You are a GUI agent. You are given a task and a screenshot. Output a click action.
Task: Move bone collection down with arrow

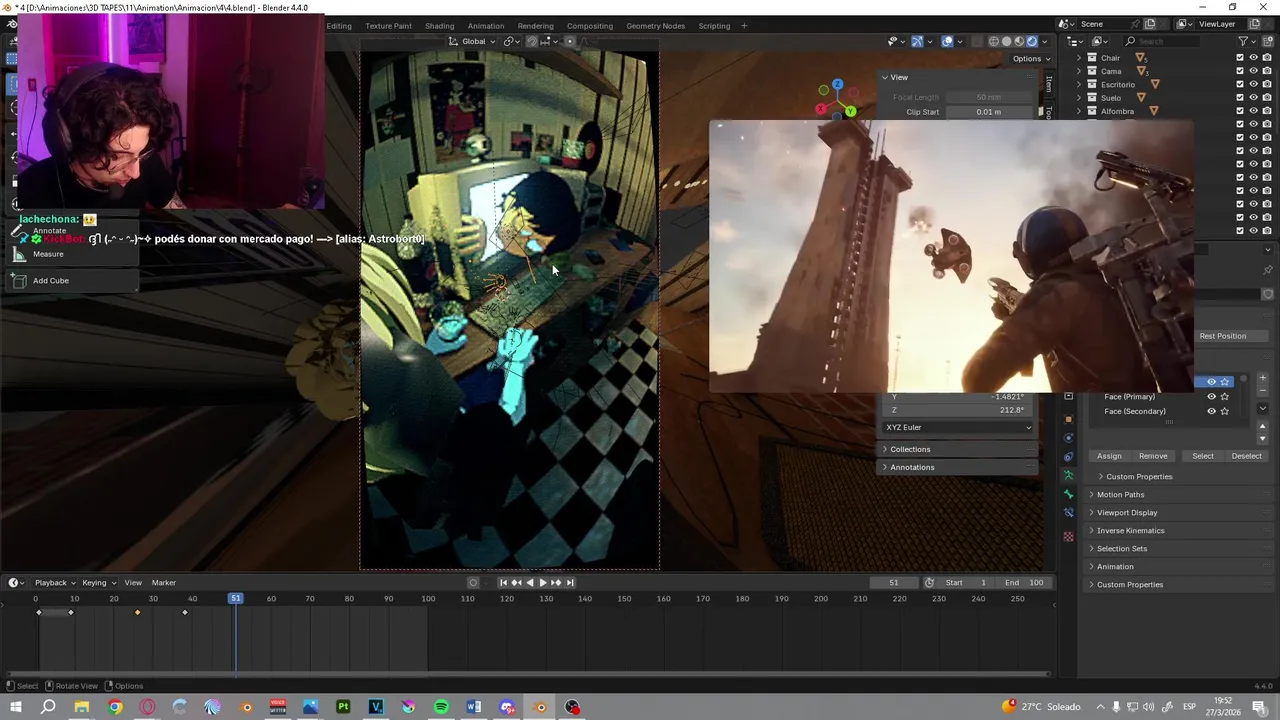[x=1262, y=438]
